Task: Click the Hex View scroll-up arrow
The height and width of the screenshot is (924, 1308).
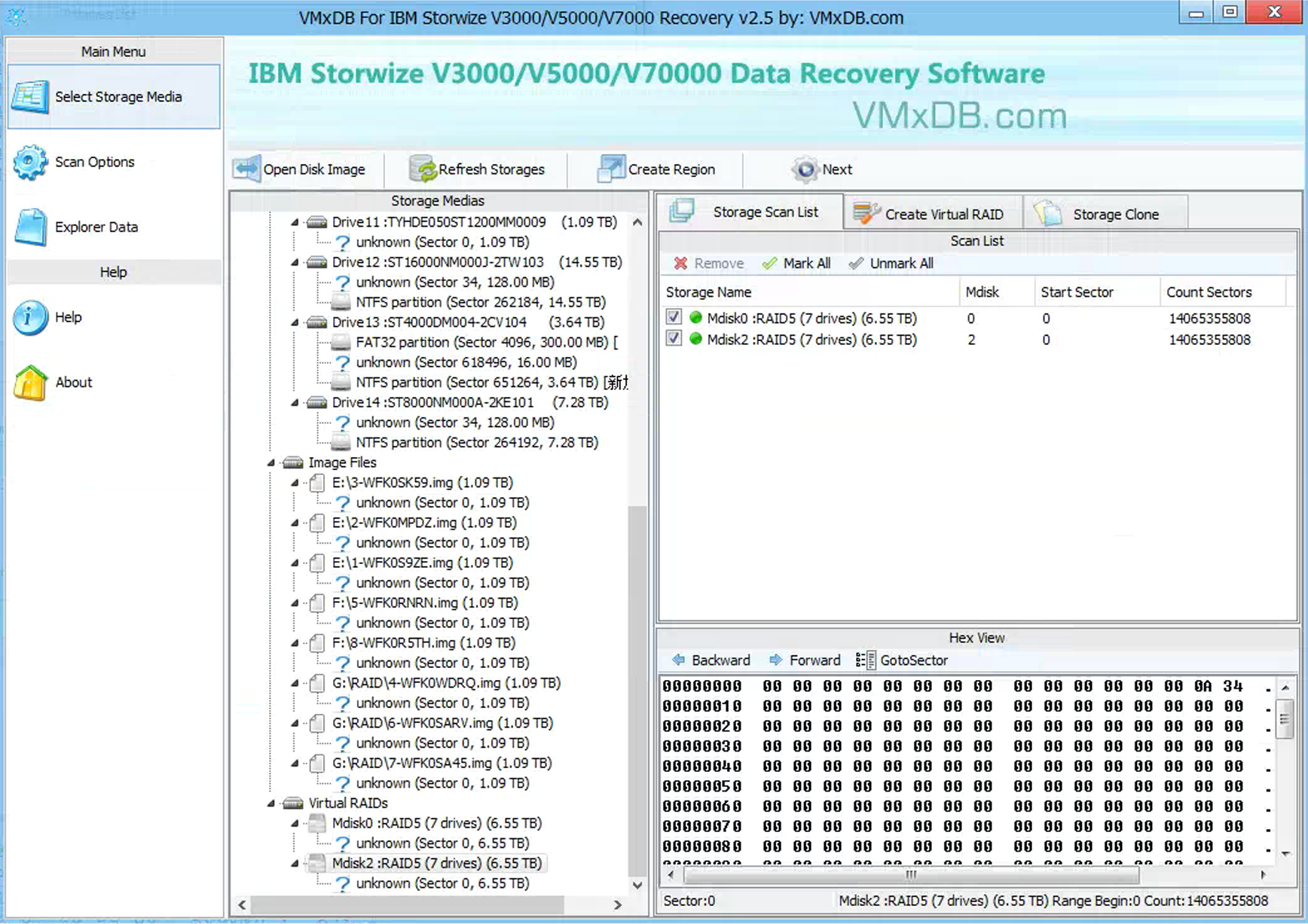Action: click(1285, 688)
